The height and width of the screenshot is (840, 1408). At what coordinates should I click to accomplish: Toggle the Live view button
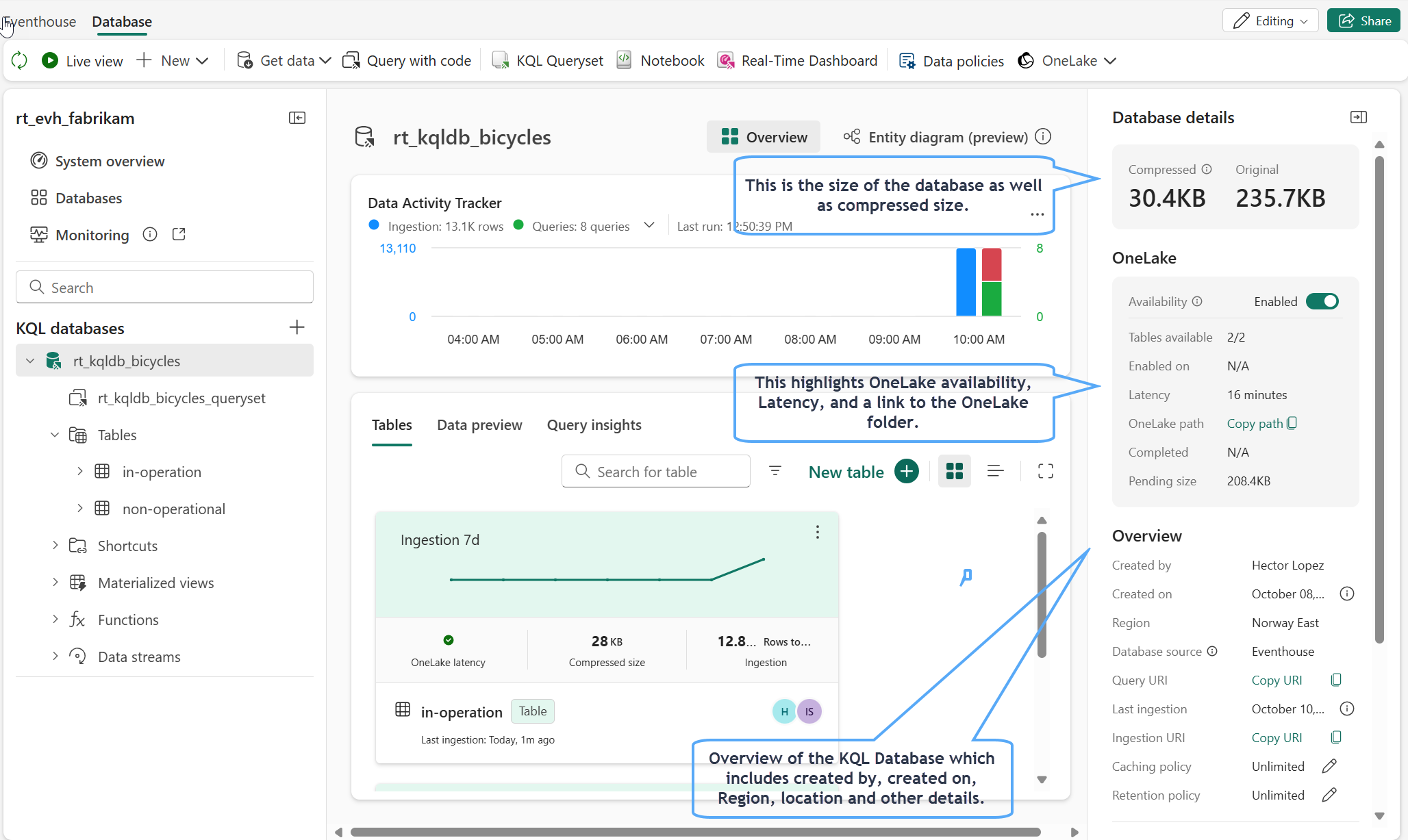[82, 61]
